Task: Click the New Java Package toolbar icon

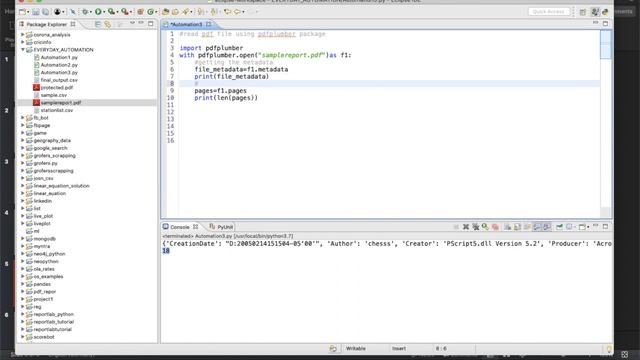Action: pyautogui.click(x=140, y=12)
